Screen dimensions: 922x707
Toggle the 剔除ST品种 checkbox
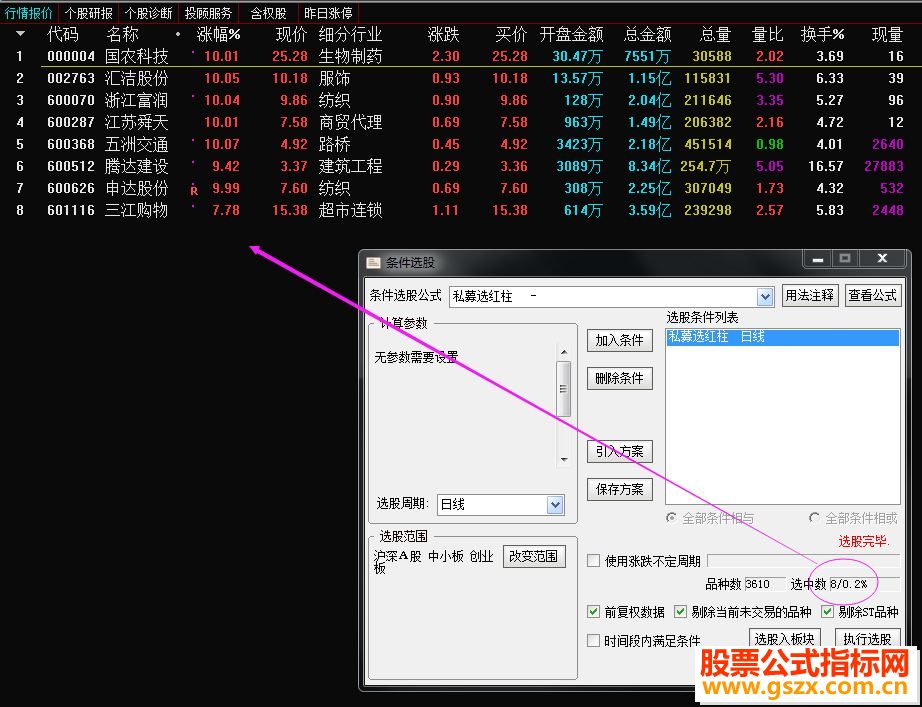pyautogui.click(x=828, y=612)
